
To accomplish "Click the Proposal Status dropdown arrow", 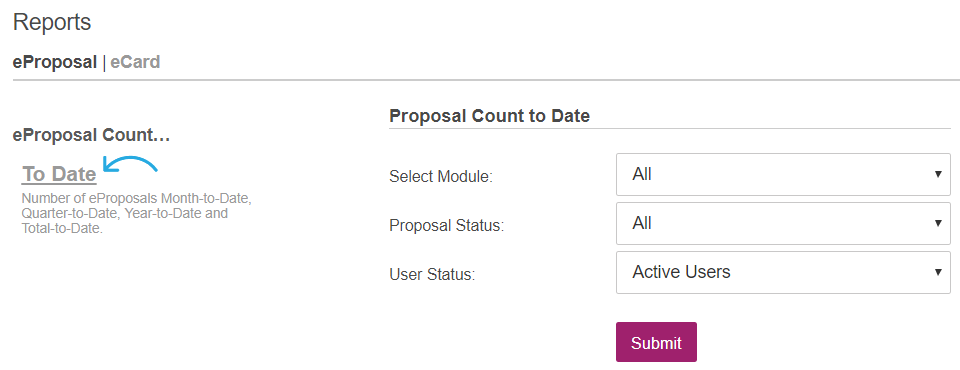I will pyautogui.click(x=938, y=224).
